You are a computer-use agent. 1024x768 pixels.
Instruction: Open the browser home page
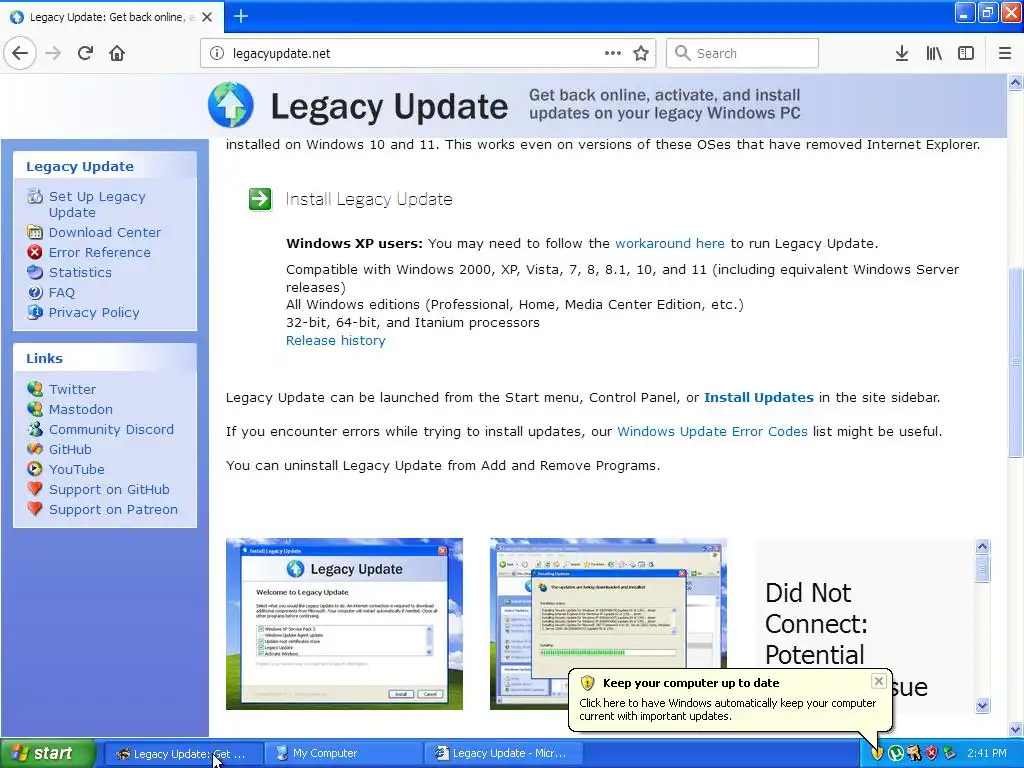coord(117,53)
